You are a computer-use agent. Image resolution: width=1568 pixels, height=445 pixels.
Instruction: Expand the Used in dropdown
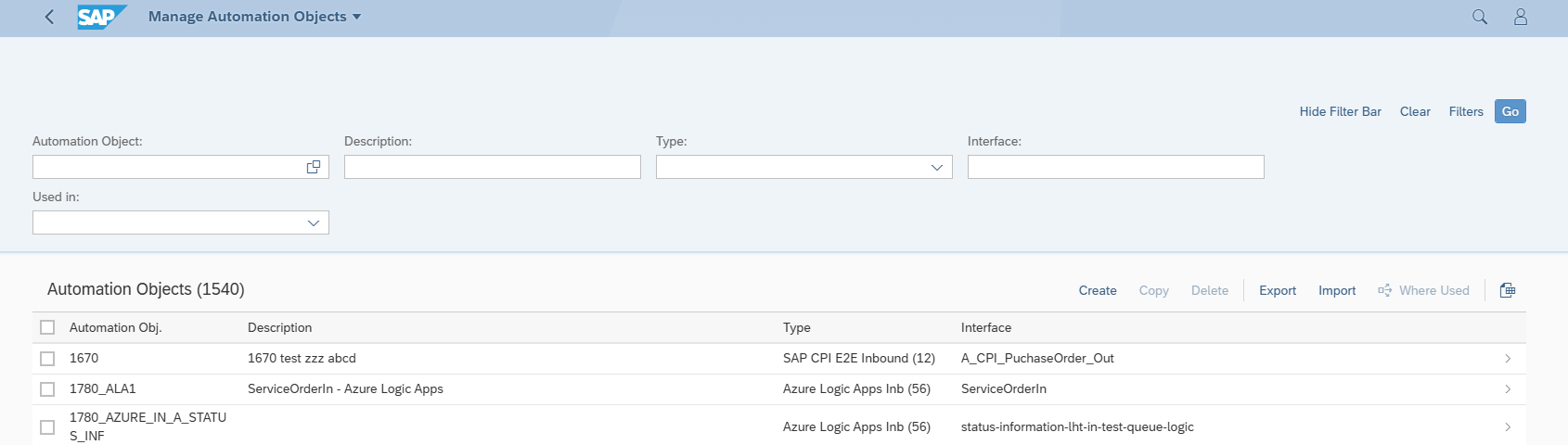[x=314, y=222]
